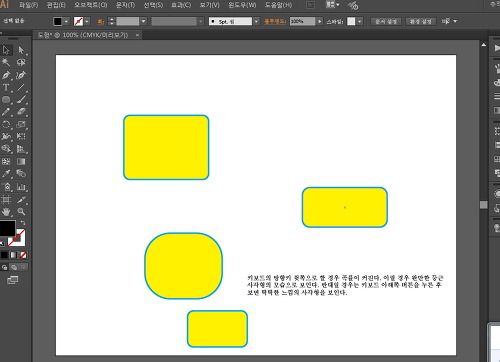Open the graphic style dropdown arrow
Viewport: 500px width, 362px height.
(359, 21)
